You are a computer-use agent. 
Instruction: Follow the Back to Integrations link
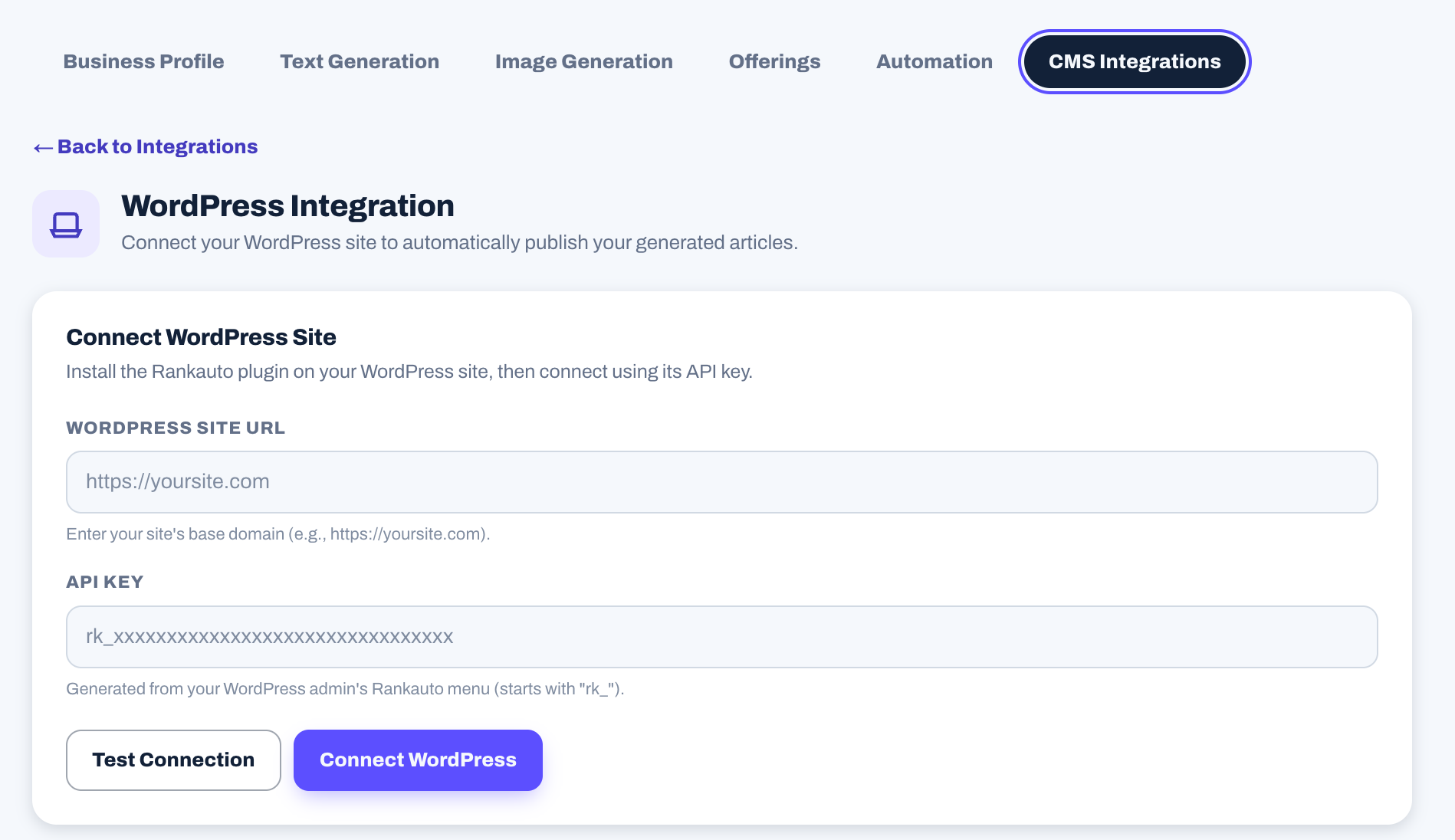[x=146, y=146]
